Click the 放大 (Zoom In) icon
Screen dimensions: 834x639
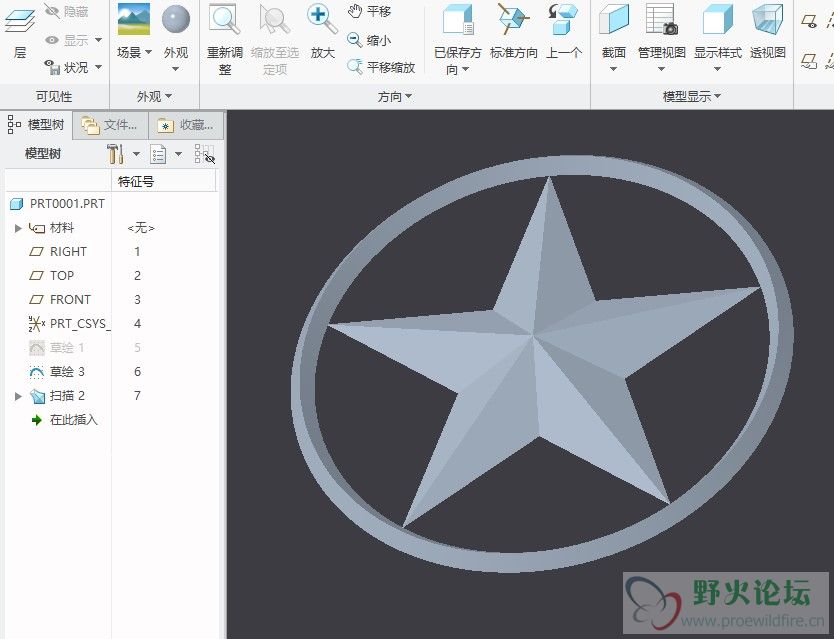[x=322, y=20]
